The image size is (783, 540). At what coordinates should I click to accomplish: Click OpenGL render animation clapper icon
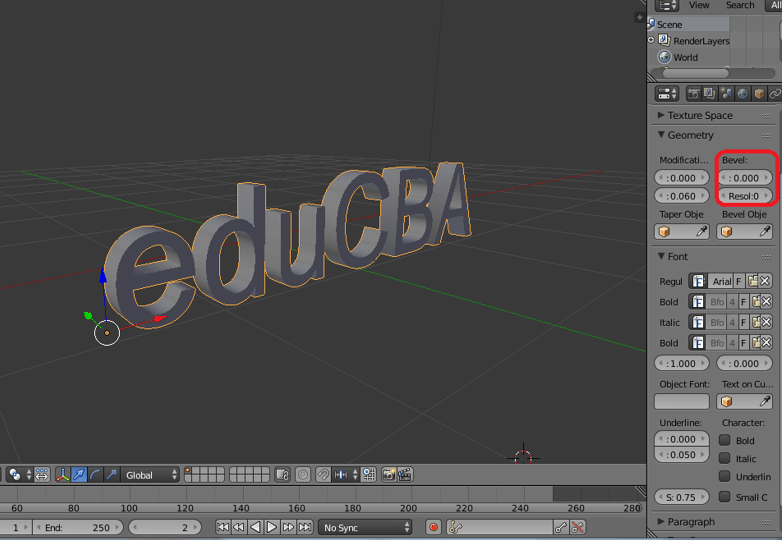(x=405, y=475)
